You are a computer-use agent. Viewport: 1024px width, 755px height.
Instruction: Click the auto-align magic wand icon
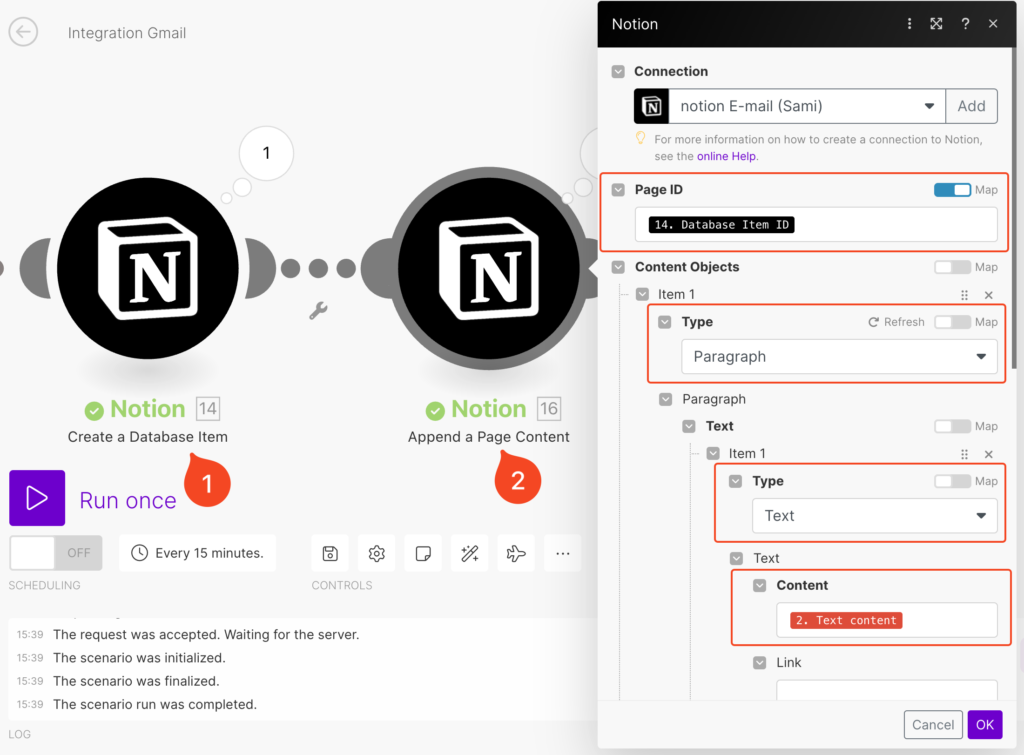470,554
